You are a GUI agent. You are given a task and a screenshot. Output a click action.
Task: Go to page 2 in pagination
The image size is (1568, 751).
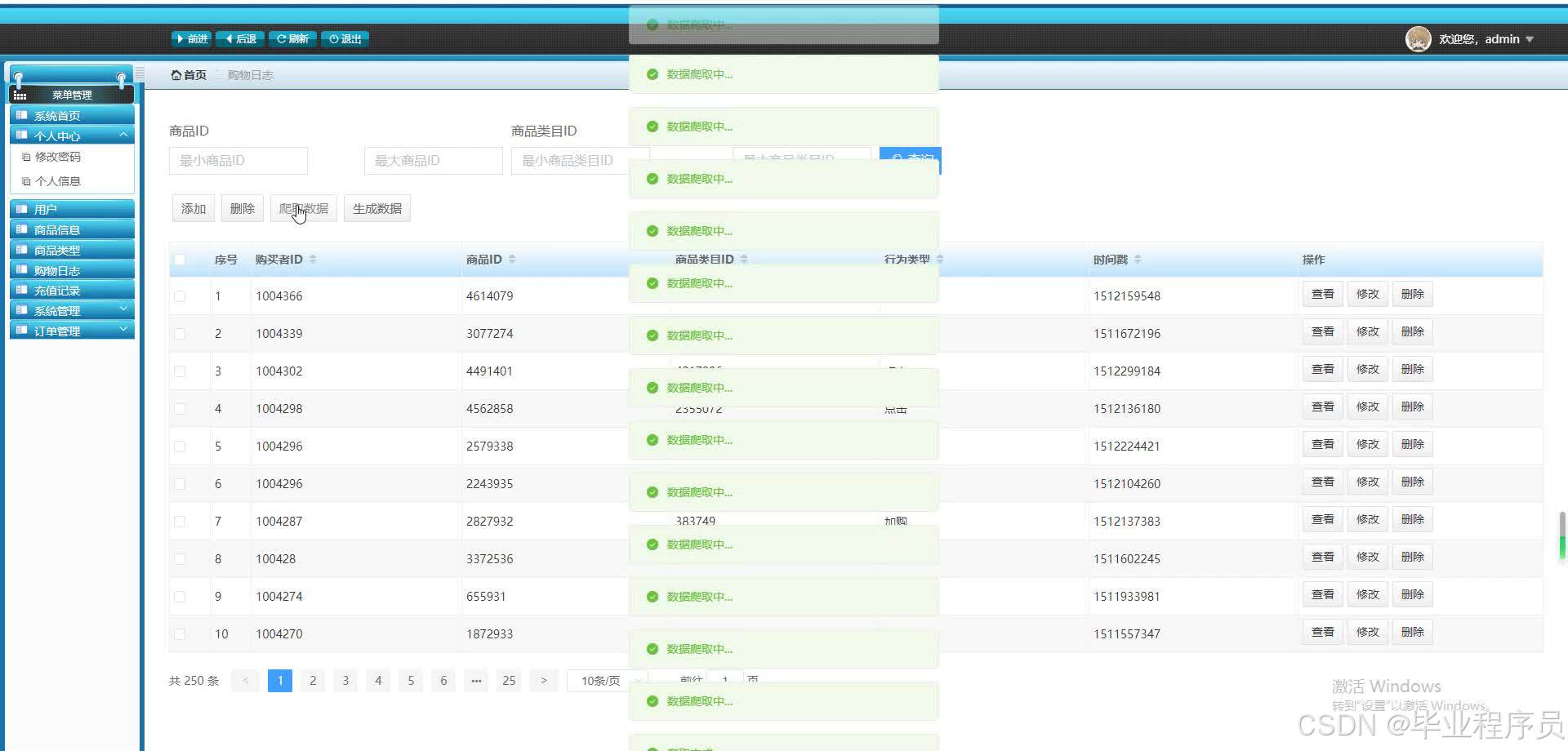[313, 681]
